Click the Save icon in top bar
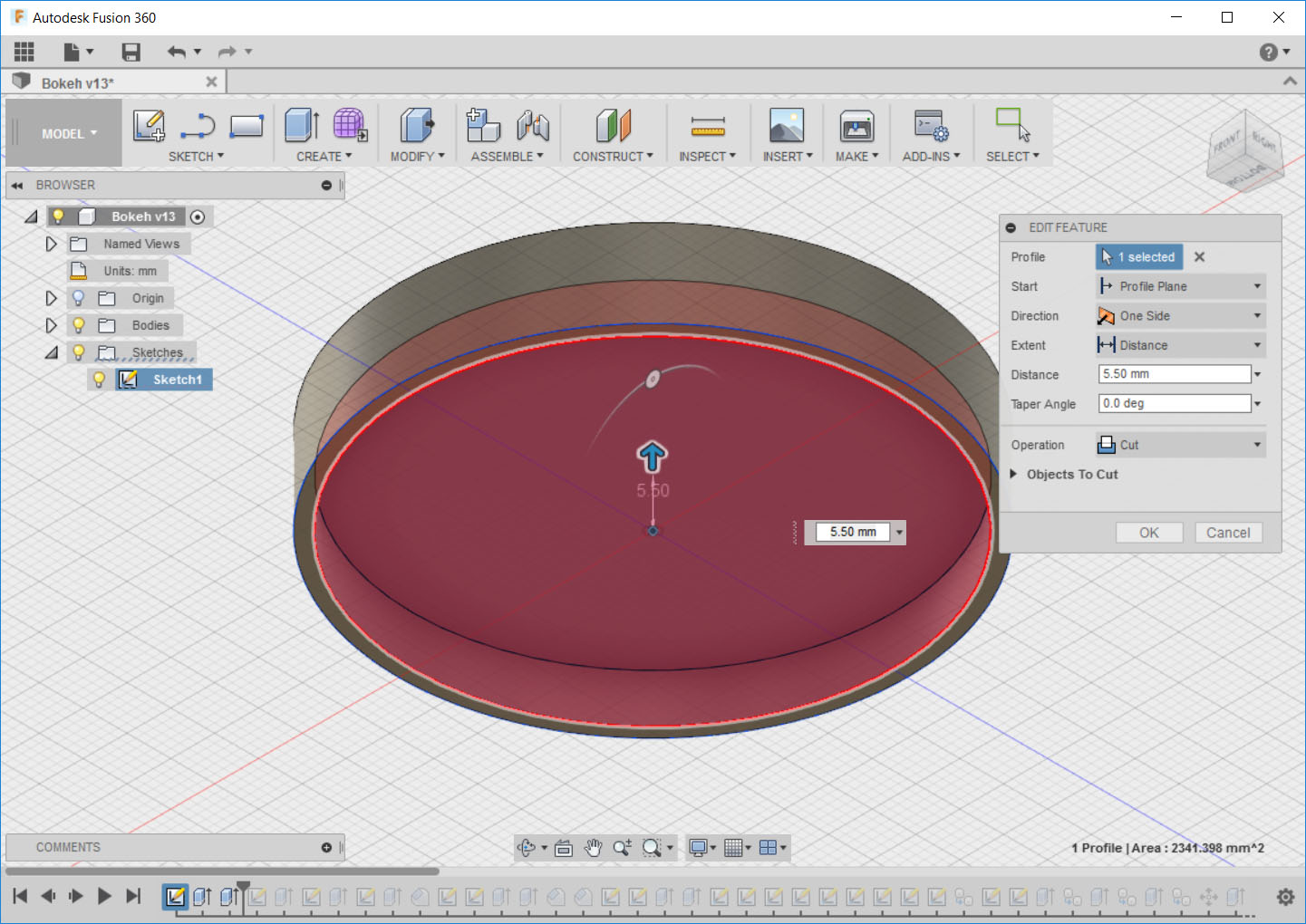Screen dimensions: 1306x924 pos(131,53)
